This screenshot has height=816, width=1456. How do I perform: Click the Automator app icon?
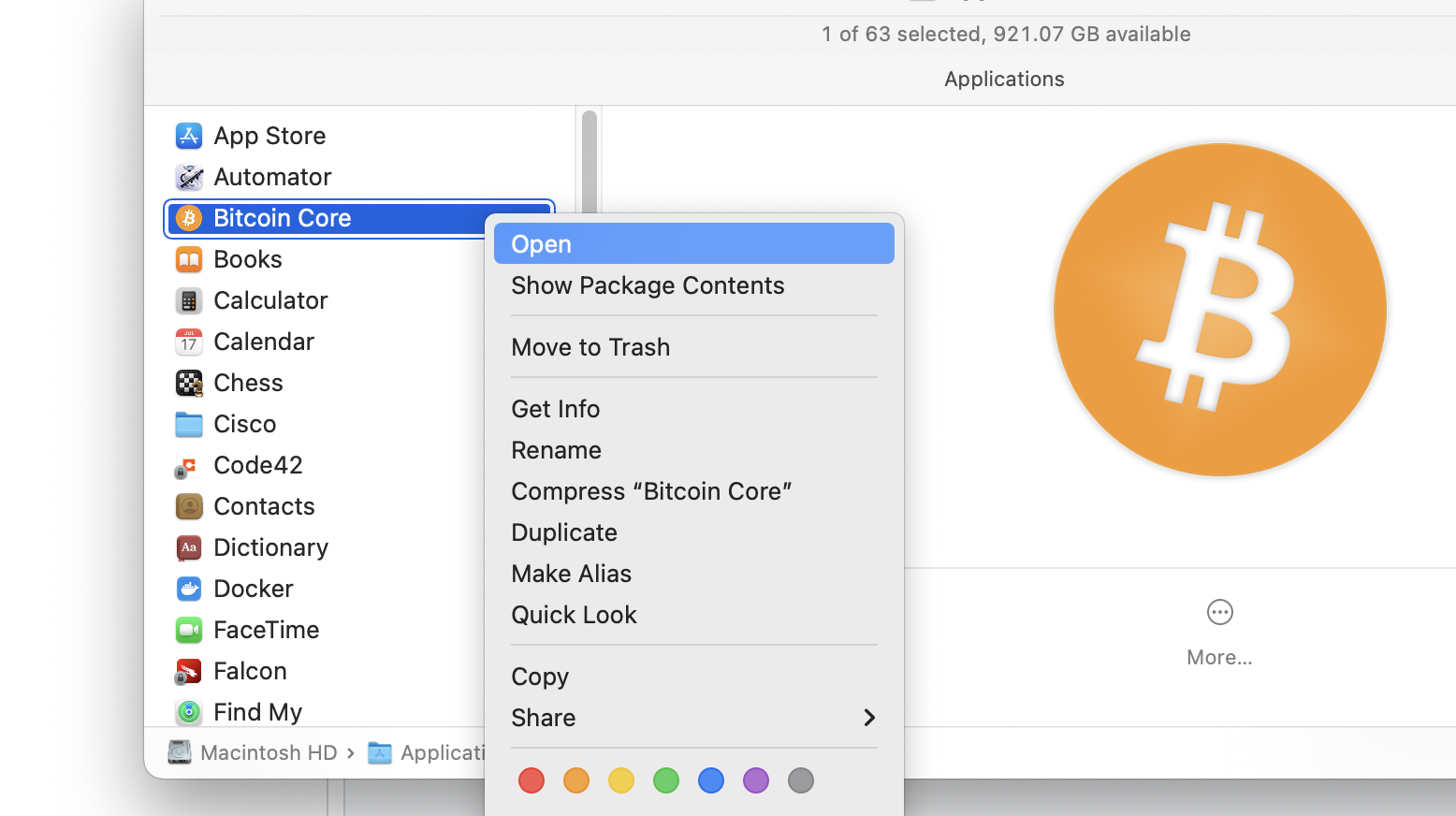tap(189, 177)
